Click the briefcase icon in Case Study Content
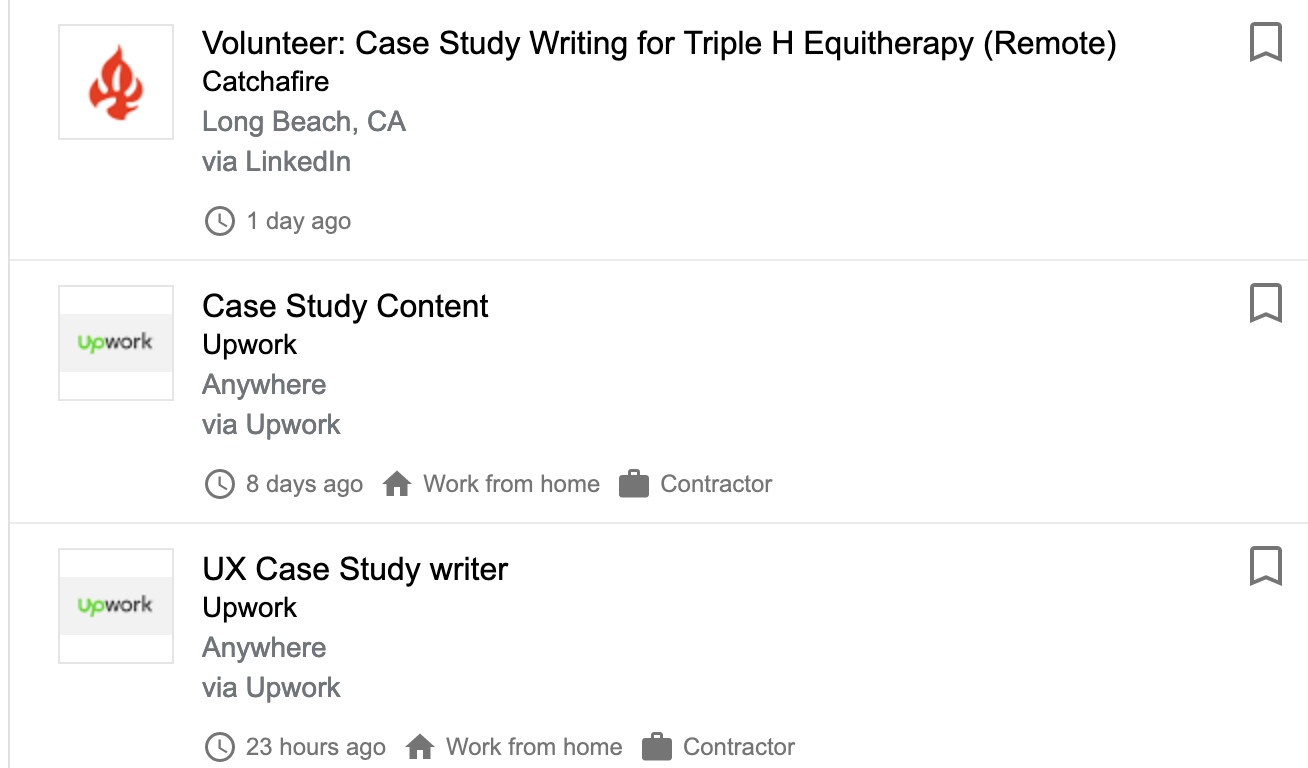The height and width of the screenshot is (768, 1308). coord(634,484)
